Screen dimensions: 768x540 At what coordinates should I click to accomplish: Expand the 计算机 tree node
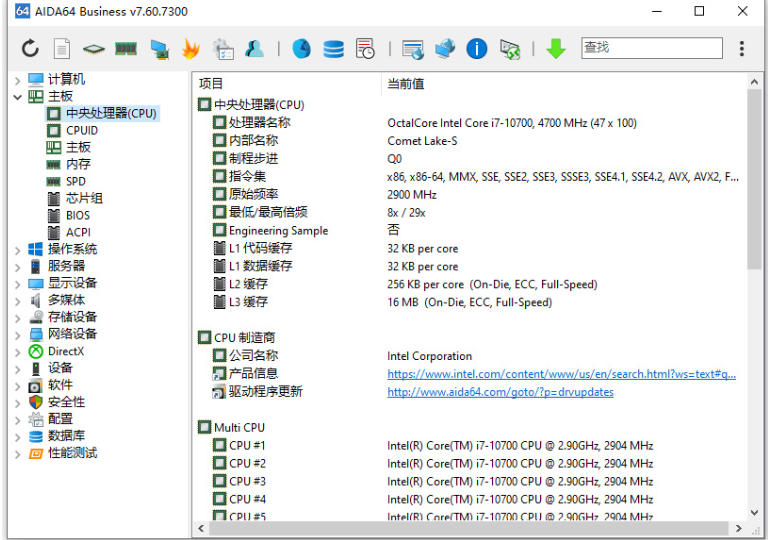click(17, 79)
